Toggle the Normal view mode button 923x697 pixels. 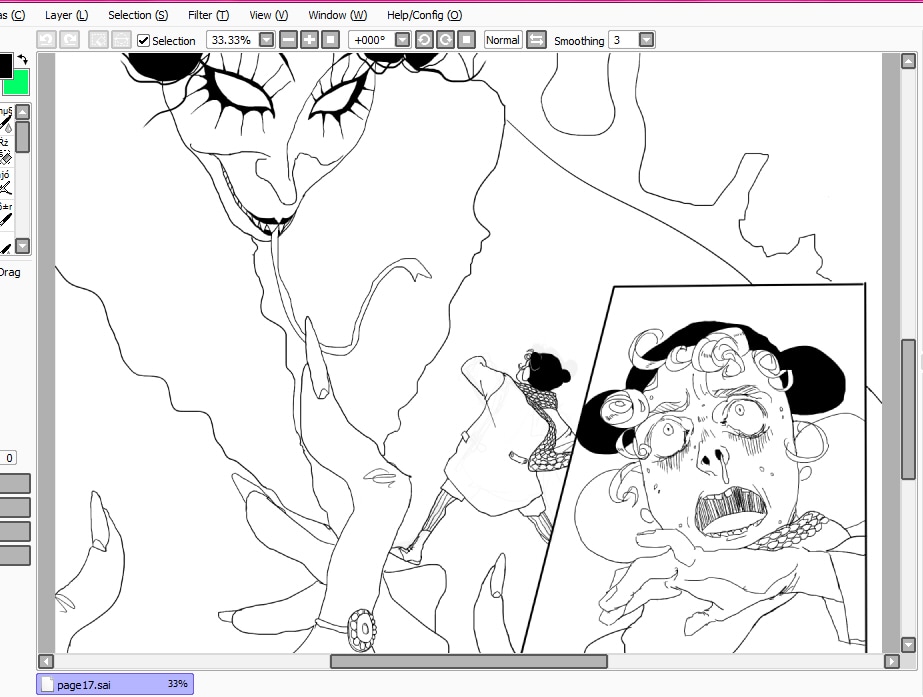[502, 40]
